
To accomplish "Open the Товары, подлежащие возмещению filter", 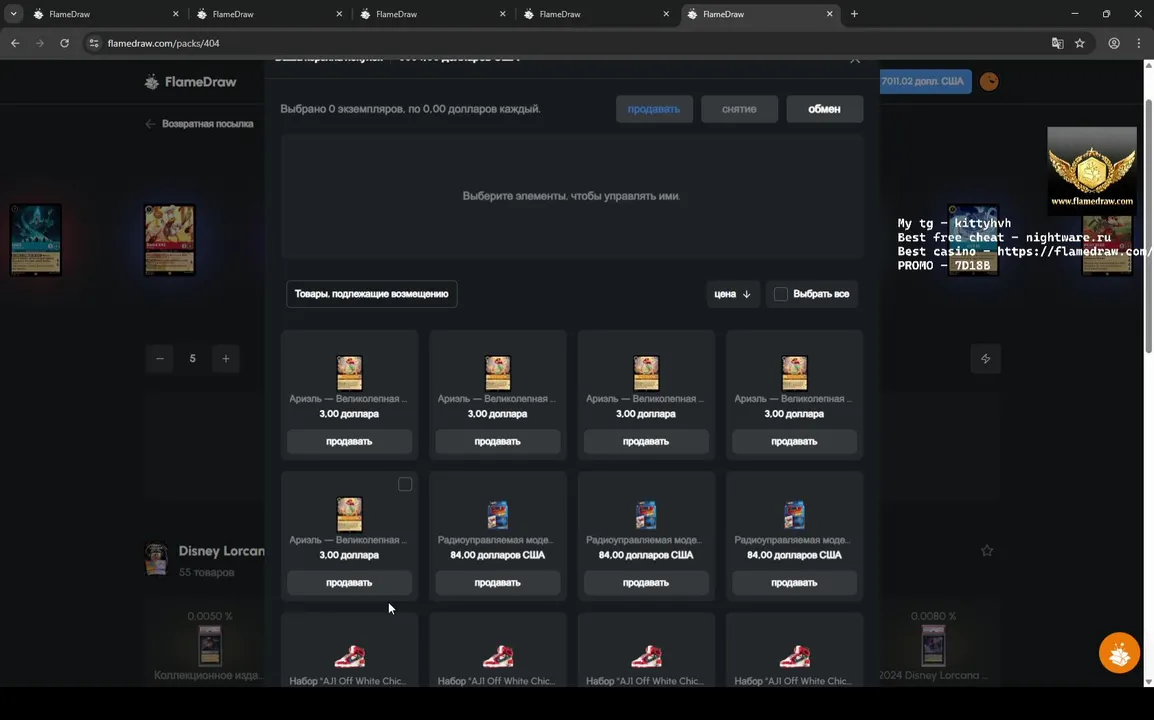I will coord(372,294).
